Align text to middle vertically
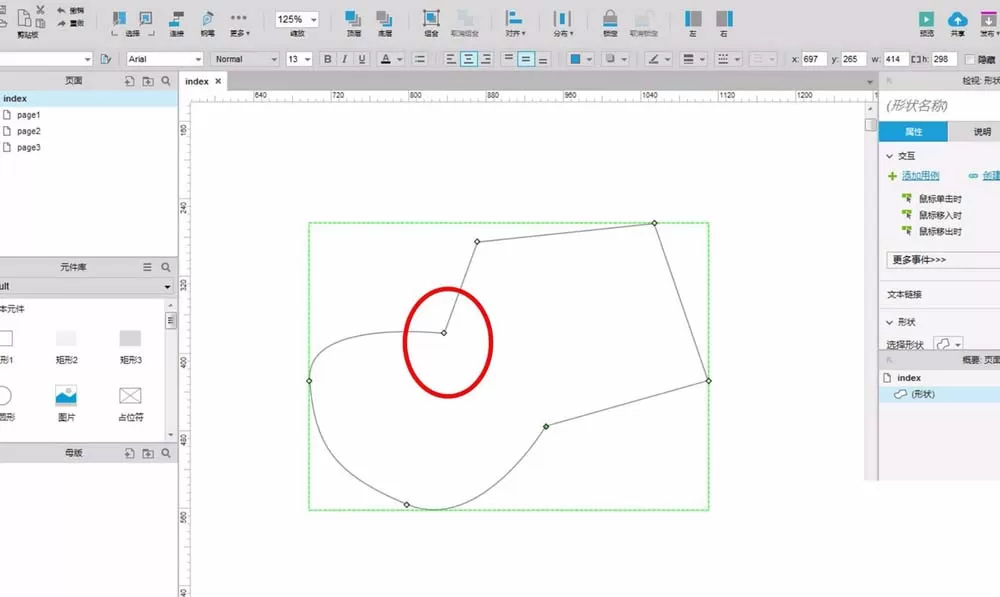Viewport: 1000px width, 597px height. [x=526, y=59]
